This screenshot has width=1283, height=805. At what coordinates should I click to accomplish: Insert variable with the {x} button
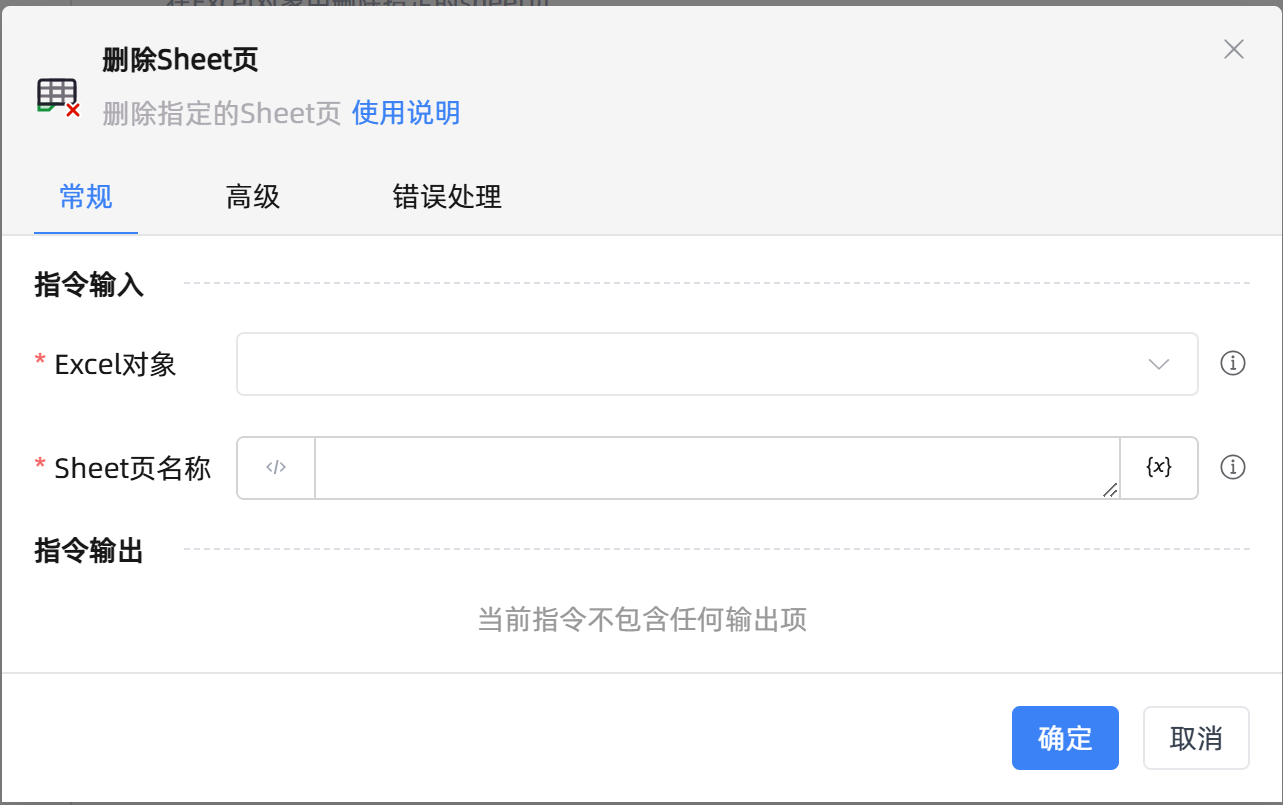(x=1159, y=467)
